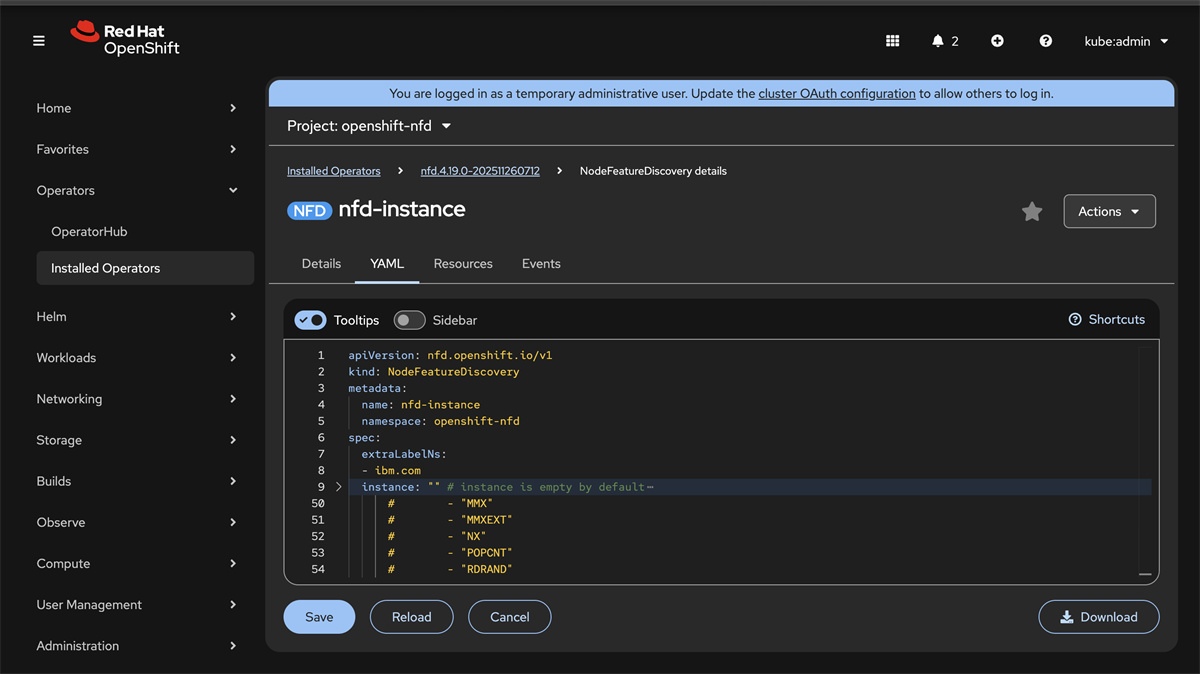Unfold the collapsed line 9 code arrow
1200x674 pixels.
tap(339, 487)
